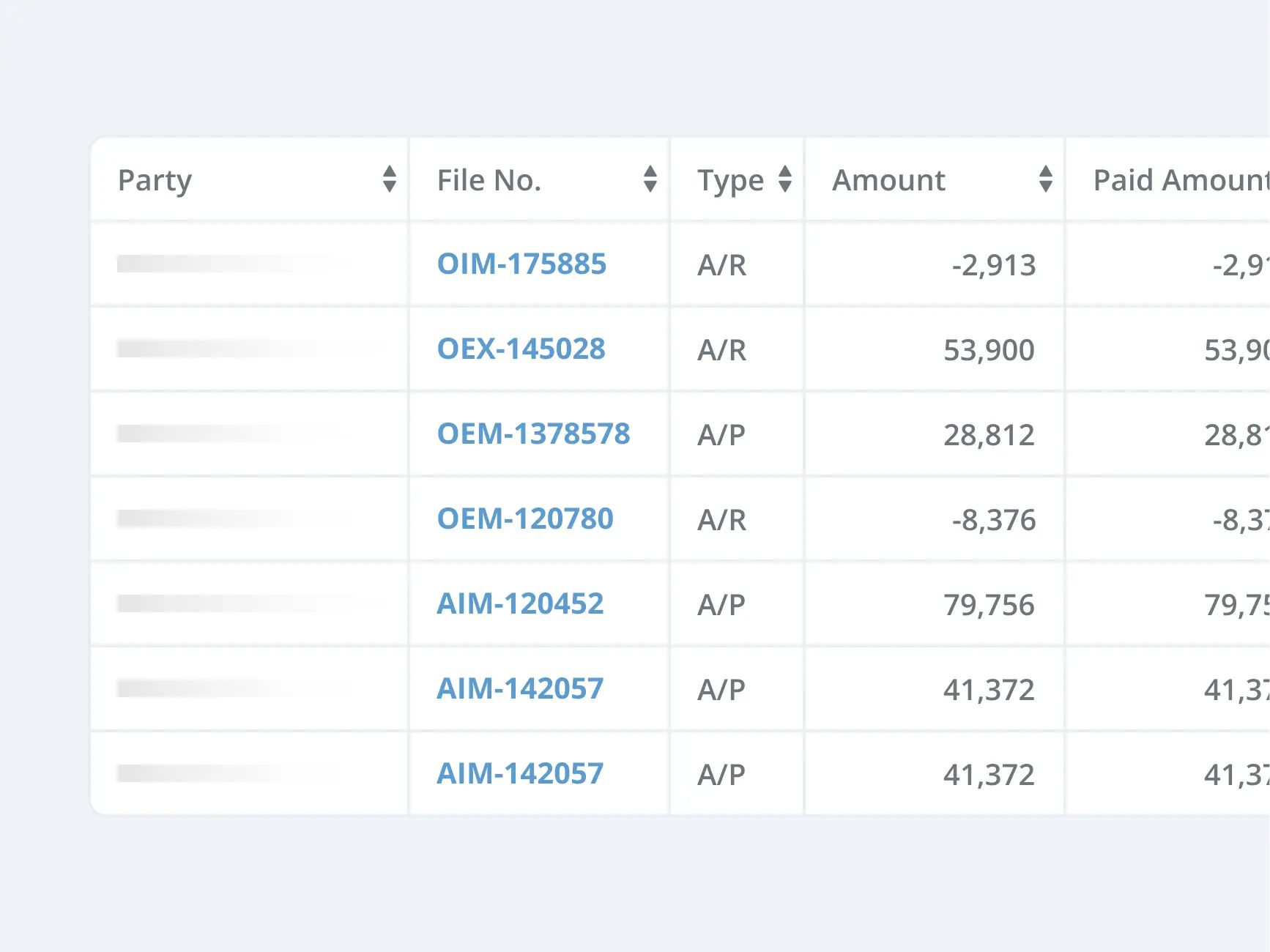Click the Type column header text
This screenshot has width=1270, height=952.
(x=729, y=180)
